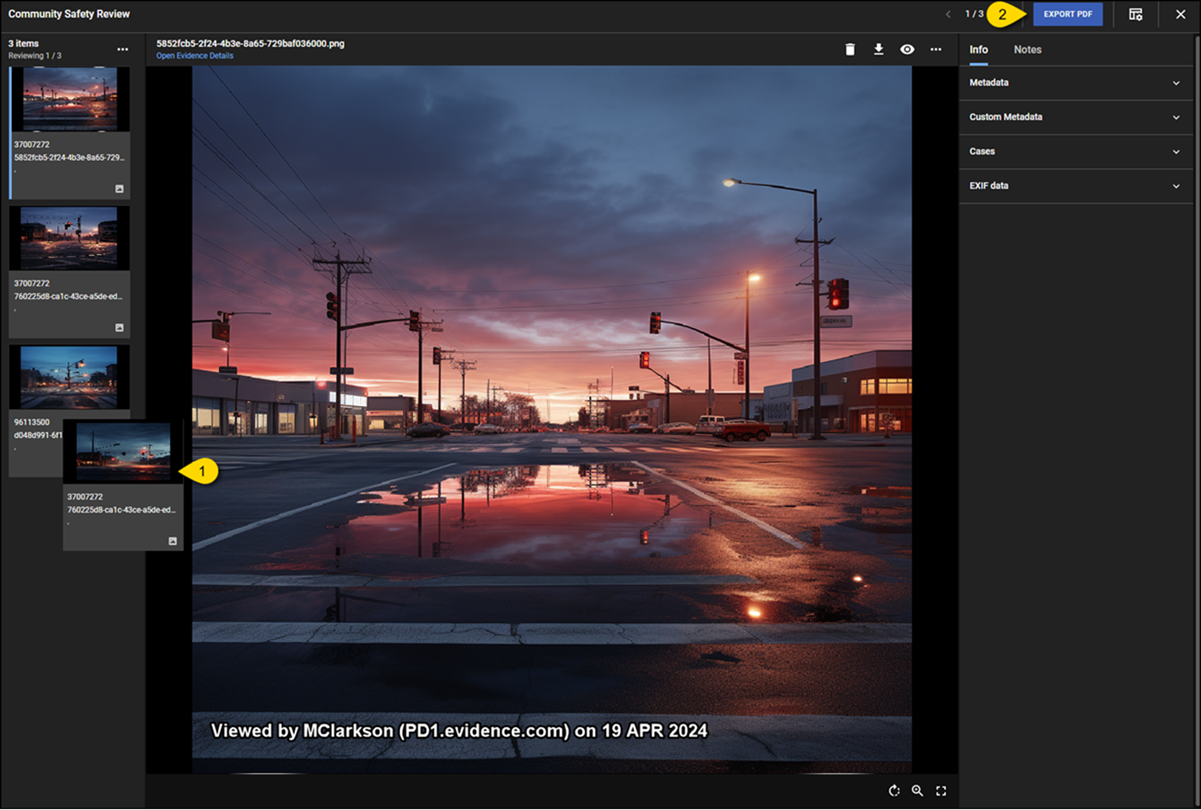1201x810 pixels.
Task: Switch to the Notes tab
Action: coord(1027,49)
